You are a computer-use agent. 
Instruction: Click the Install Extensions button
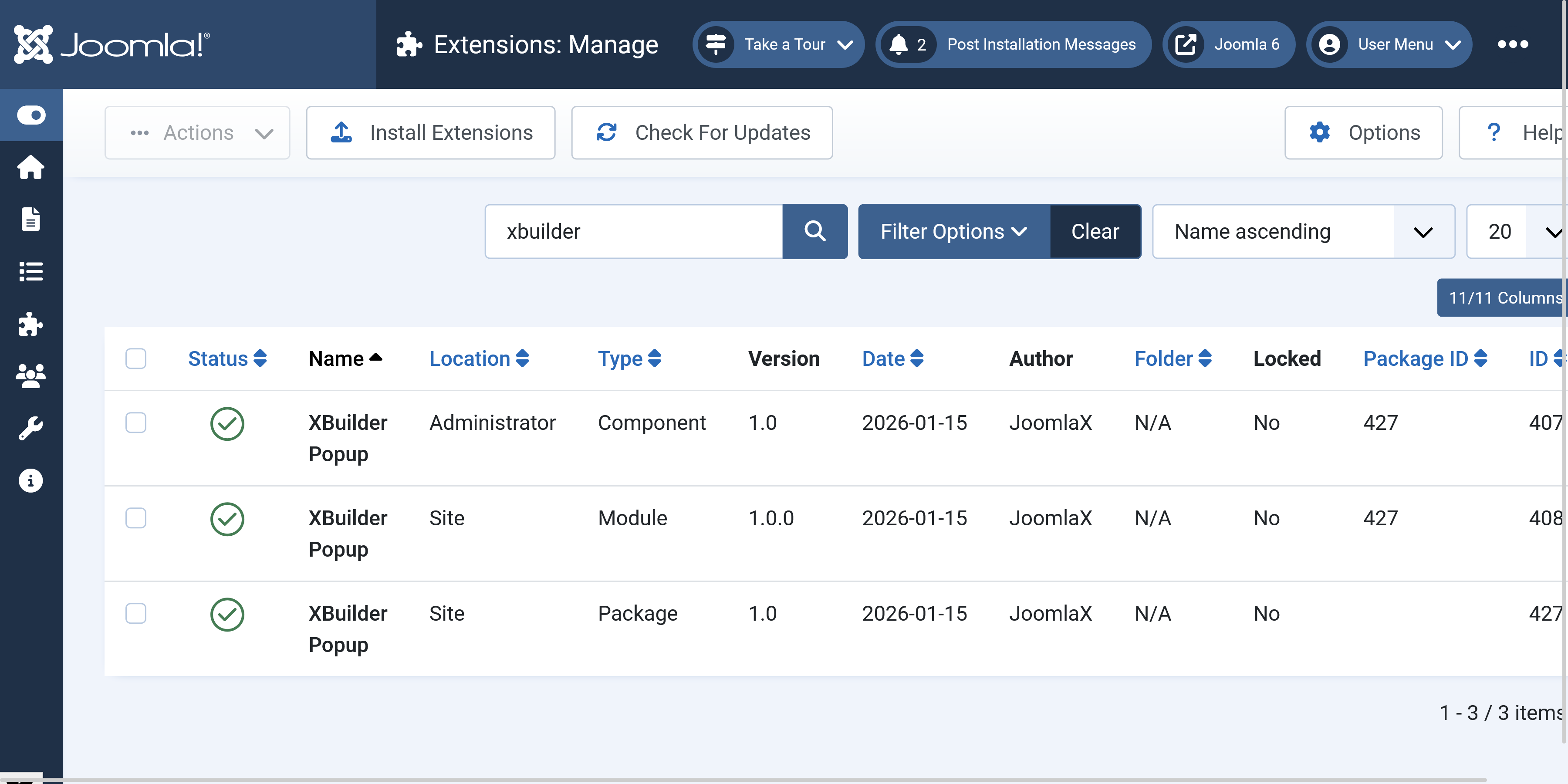(x=430, y=133)
